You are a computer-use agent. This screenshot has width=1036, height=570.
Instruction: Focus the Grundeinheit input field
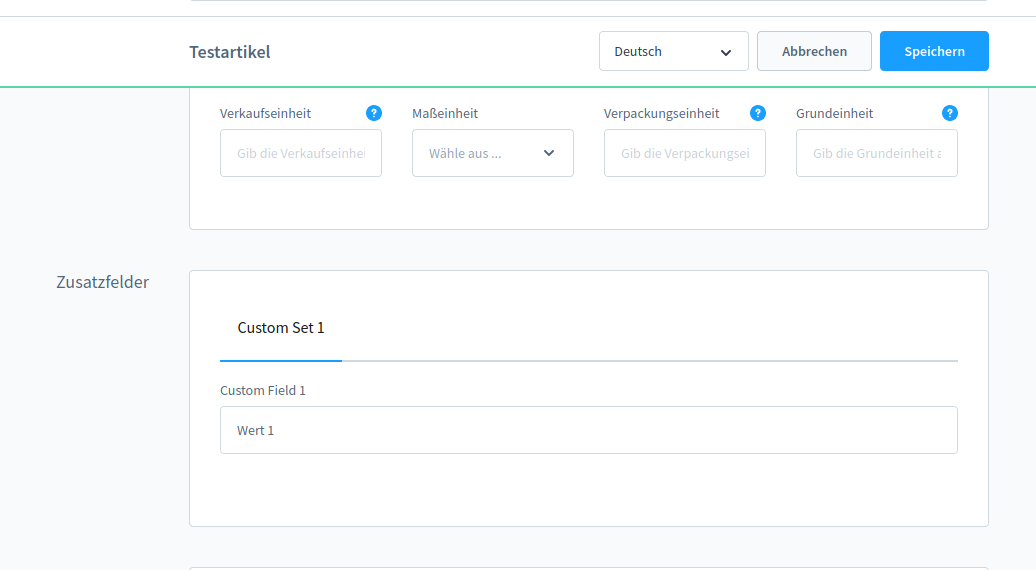(x=877, y=153)
